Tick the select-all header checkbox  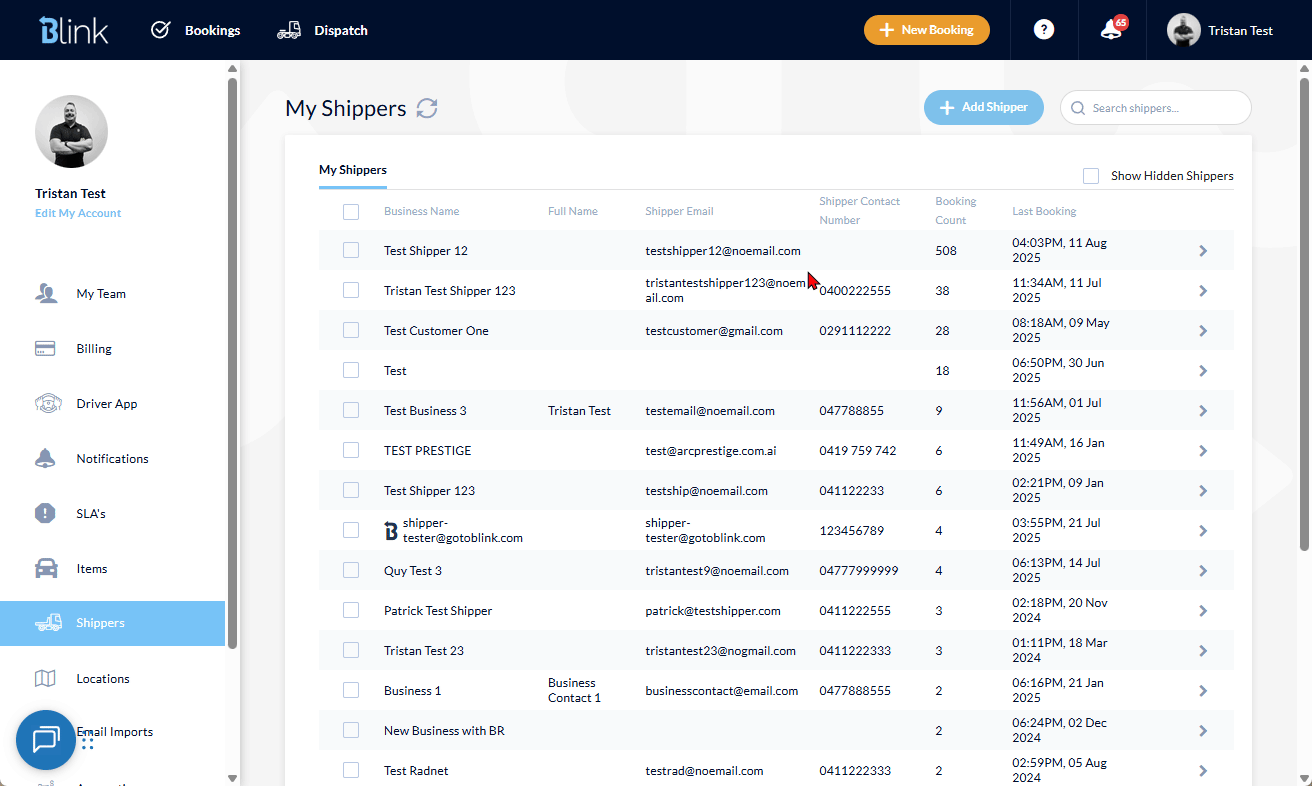tap(351, 212)
